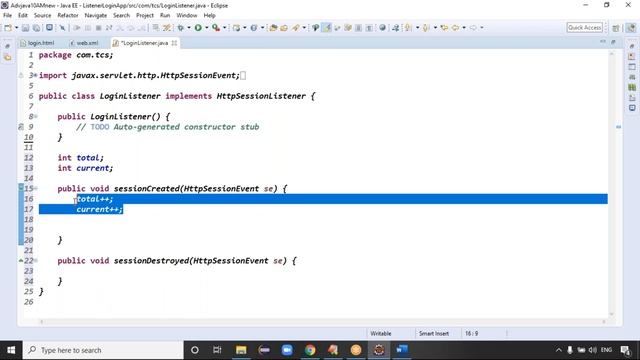
Task: Click the Forward navigation arrow icon
Action: 473,28
